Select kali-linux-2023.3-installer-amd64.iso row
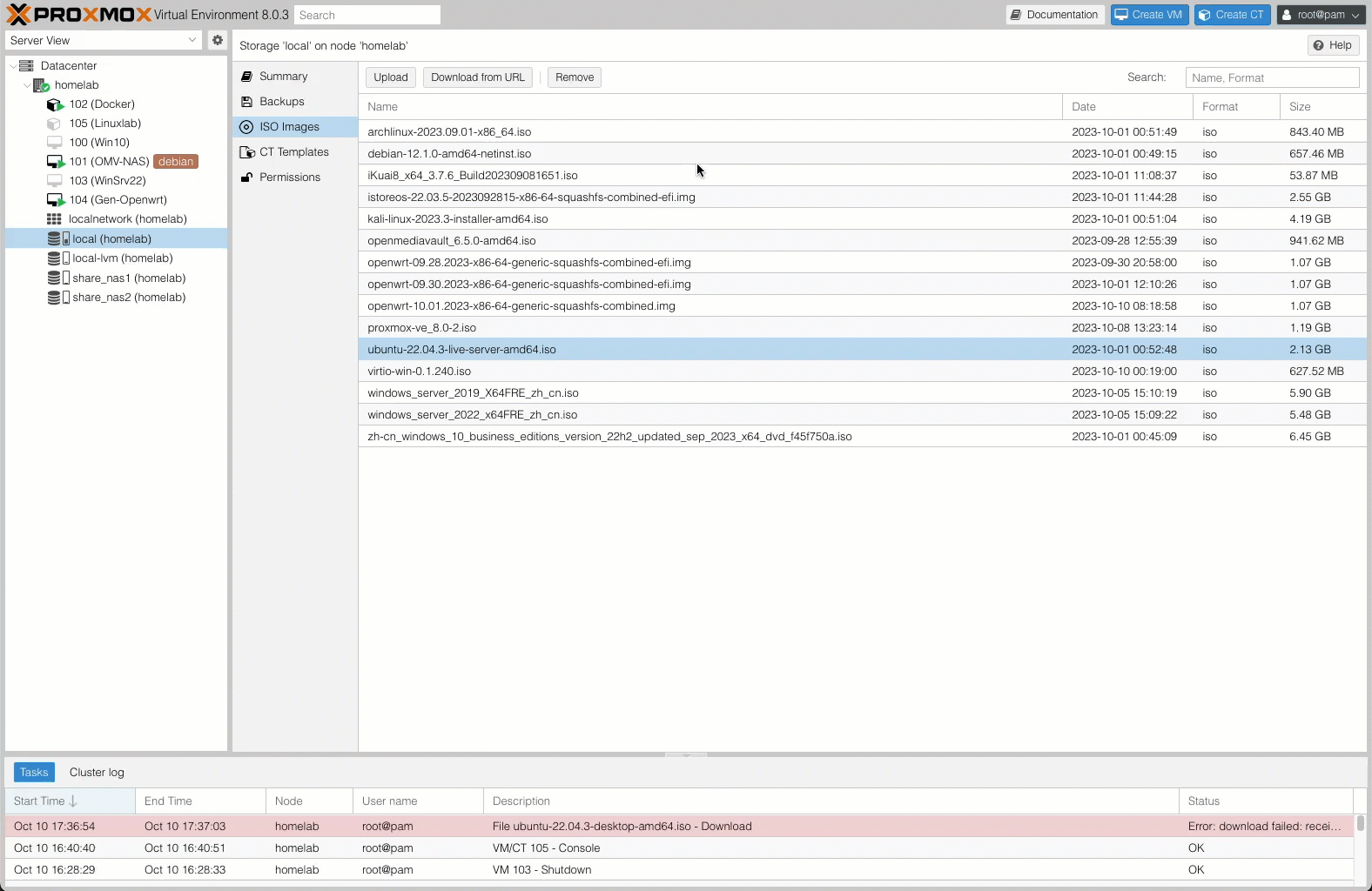 point(862,219)
